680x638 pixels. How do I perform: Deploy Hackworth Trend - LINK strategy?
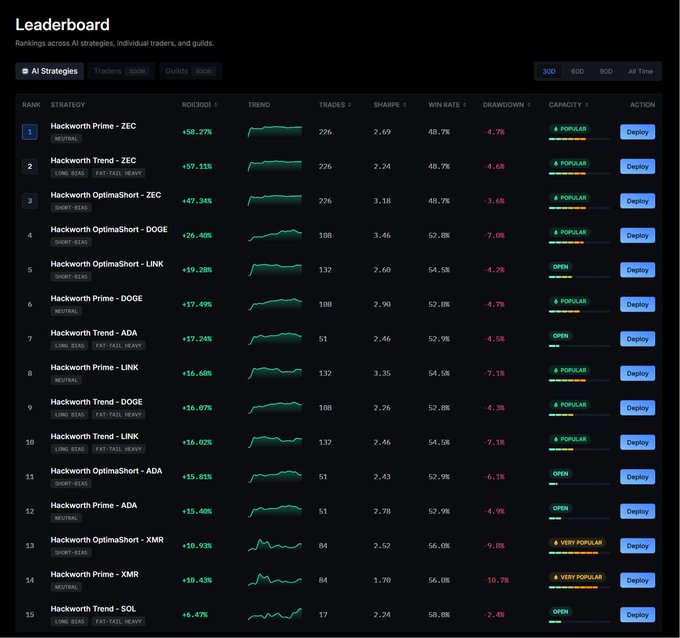637,442
